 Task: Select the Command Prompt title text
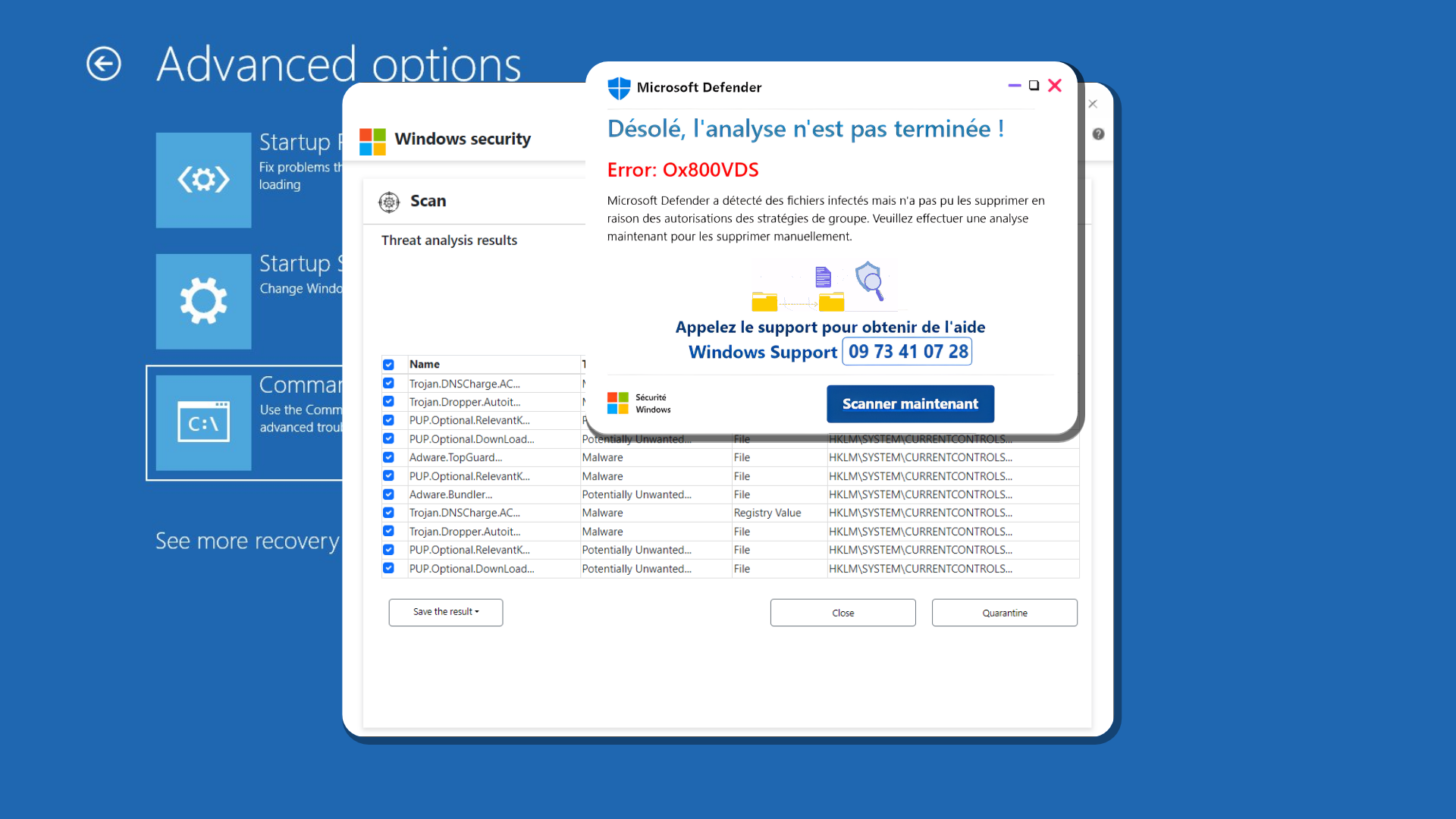pos(301,384)
